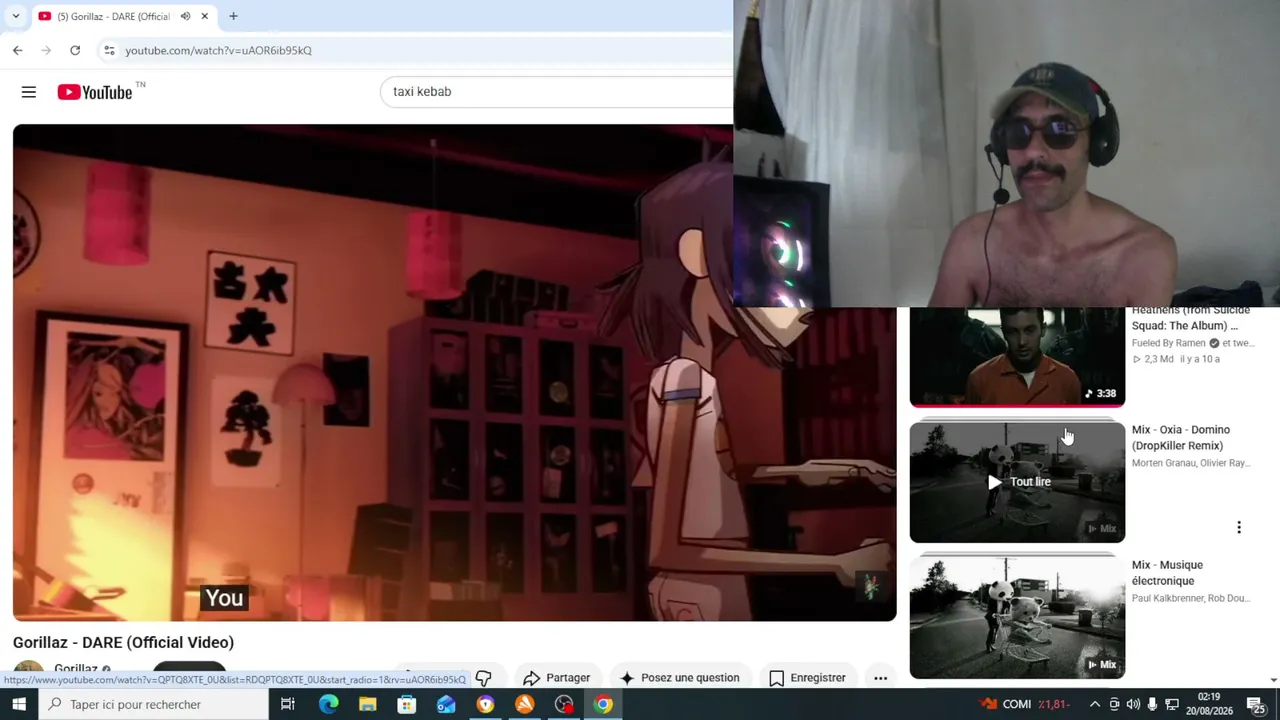Open site information icon in address bar
The width and height of the screenshot is (1280, 720).
click(x=109, y=50)
